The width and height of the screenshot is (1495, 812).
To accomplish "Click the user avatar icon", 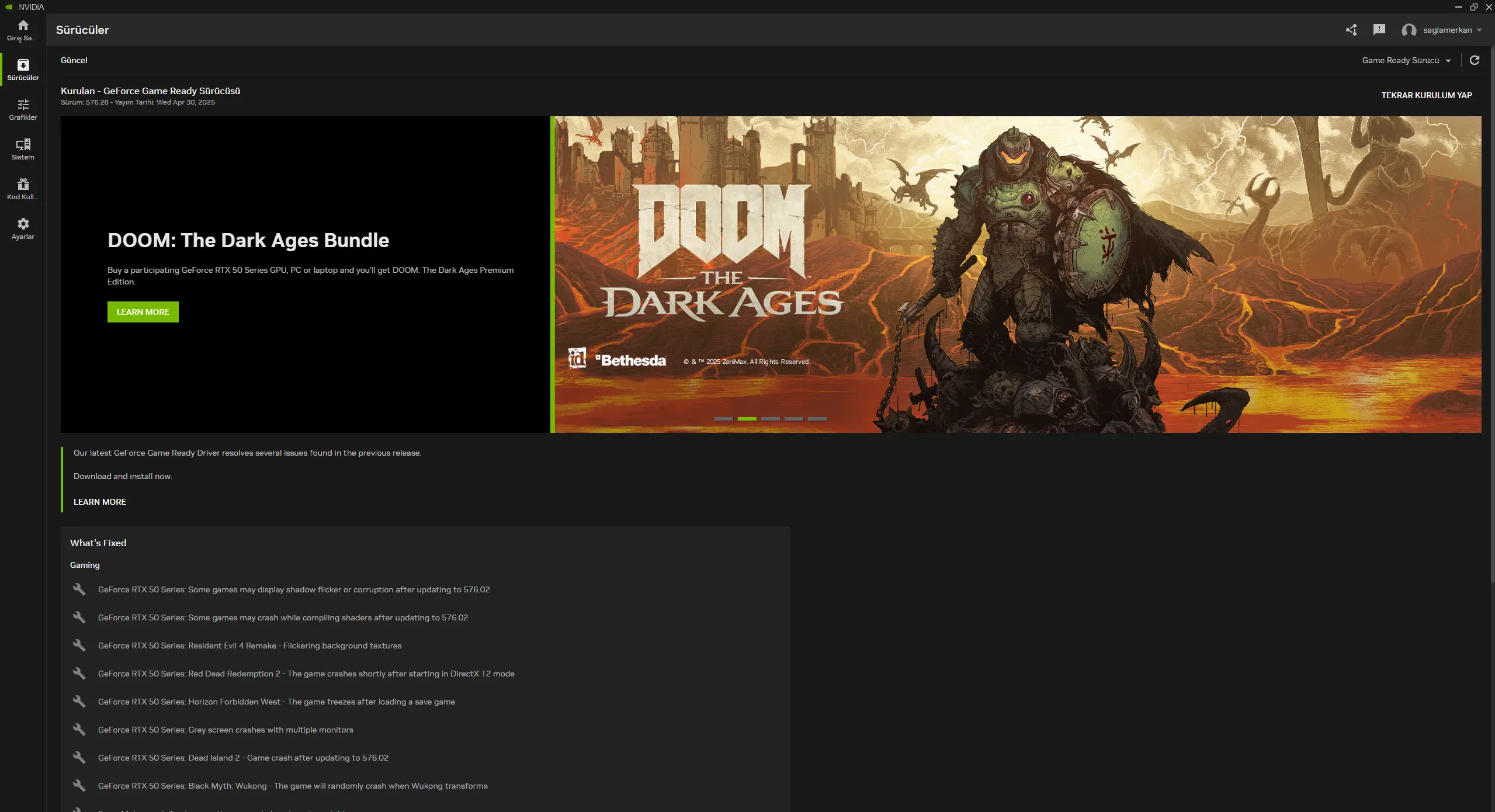I will (x=1409, y=30).
